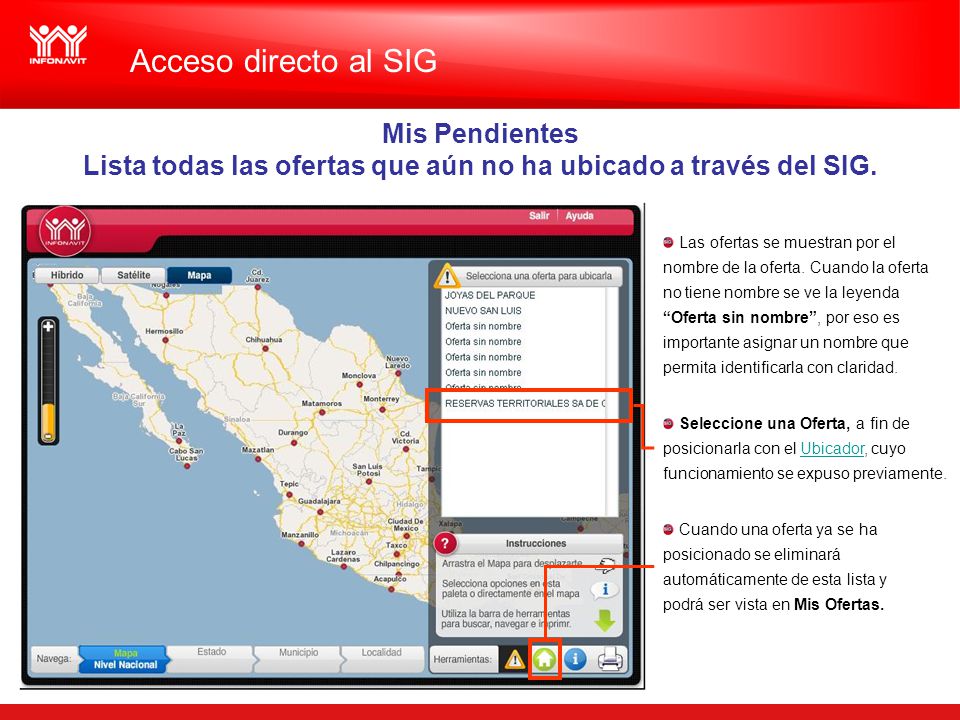Click the red question mark Instrucciones icon

(445, 543)
